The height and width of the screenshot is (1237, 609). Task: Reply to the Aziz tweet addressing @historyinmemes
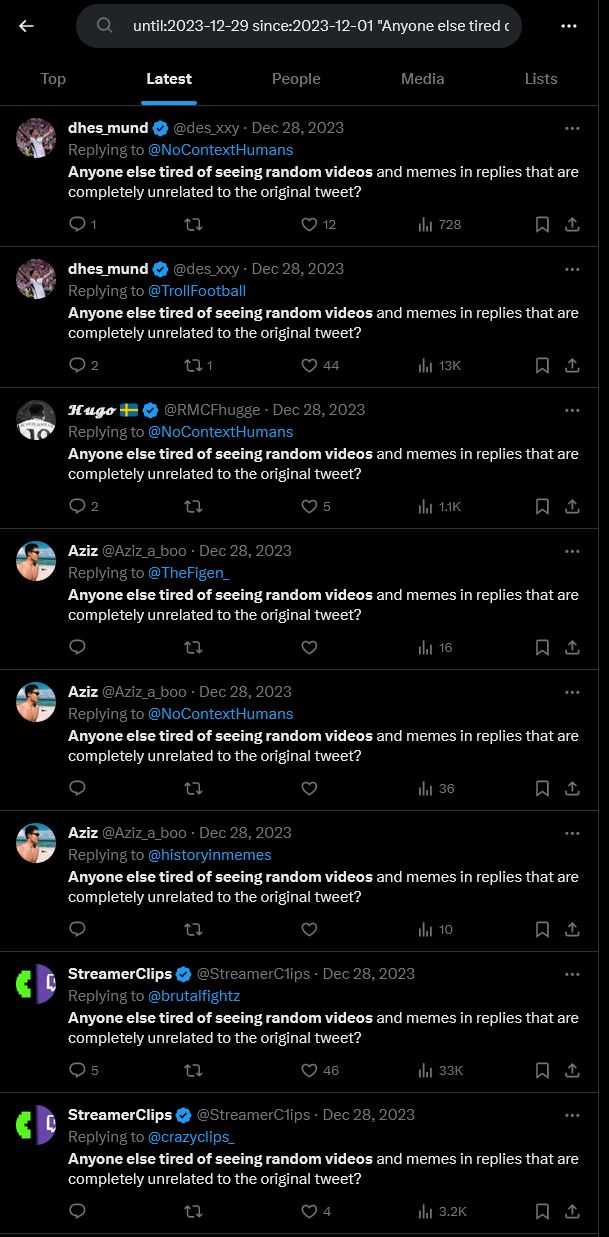[x=78, y=930]
